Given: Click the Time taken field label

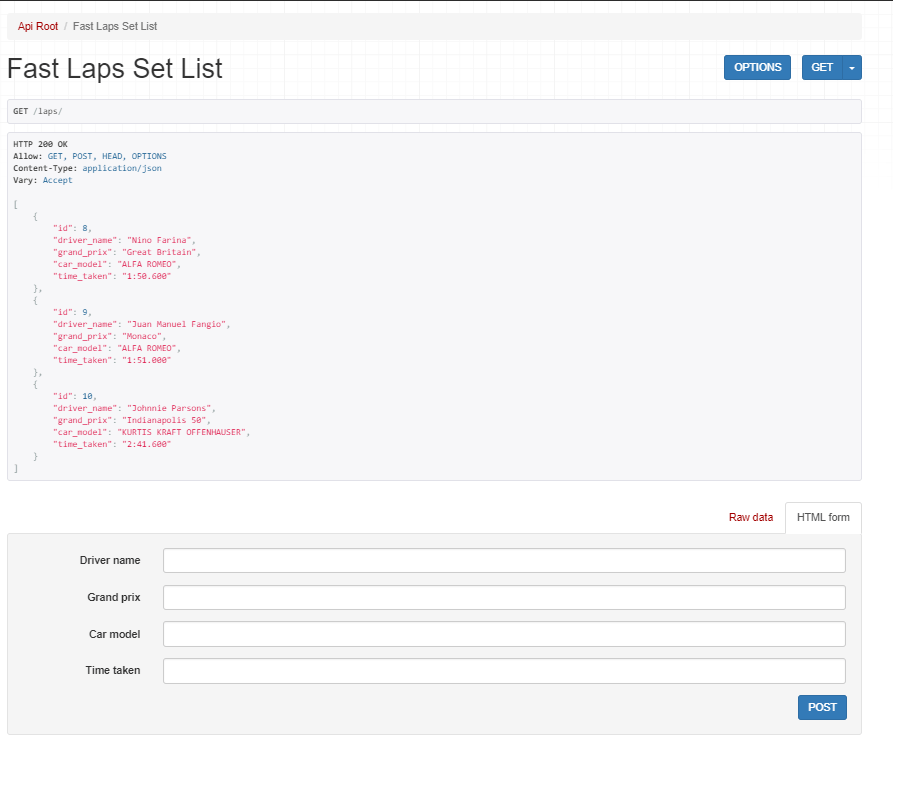Looking at the screenshot, I should tap(112, 670).
